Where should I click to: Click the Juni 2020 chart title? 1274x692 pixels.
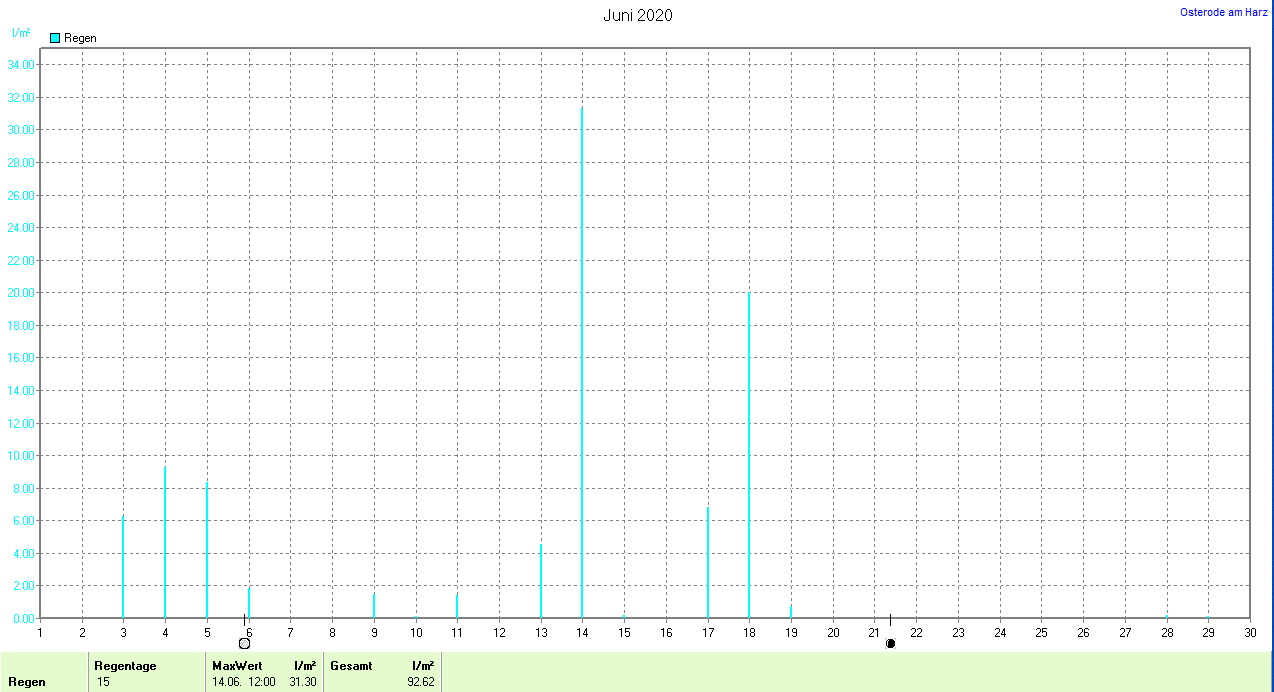638,15
